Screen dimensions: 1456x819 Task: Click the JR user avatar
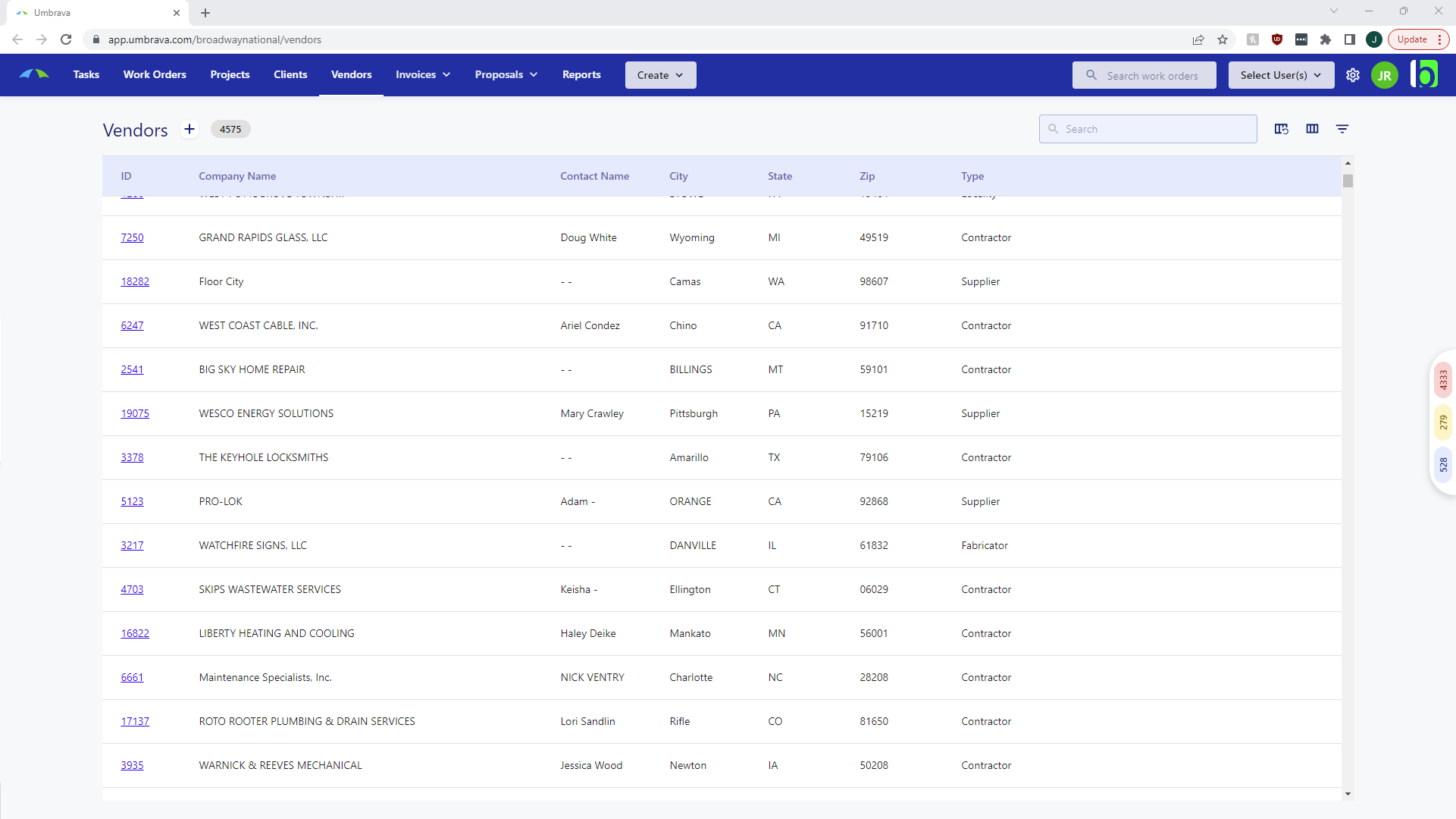[1385, 75]
